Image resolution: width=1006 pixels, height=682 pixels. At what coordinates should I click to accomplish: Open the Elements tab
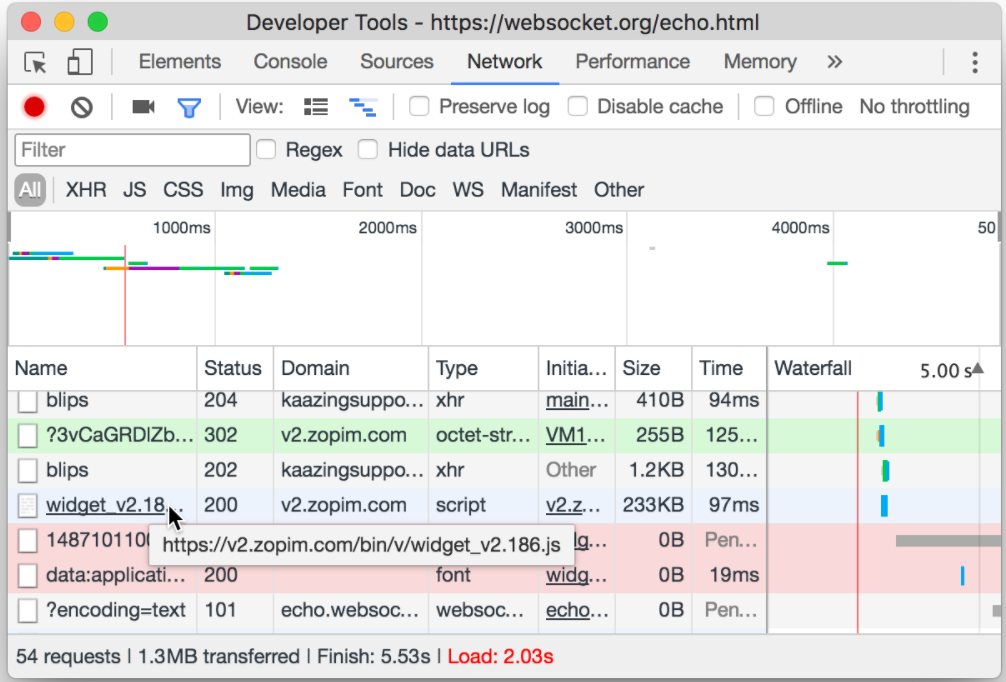180,62
